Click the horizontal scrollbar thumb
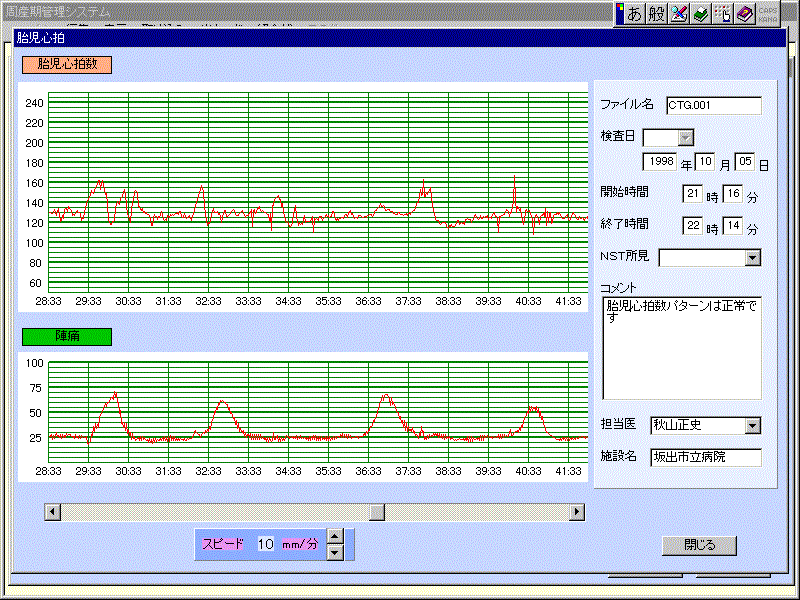 (x=377, y=512)
